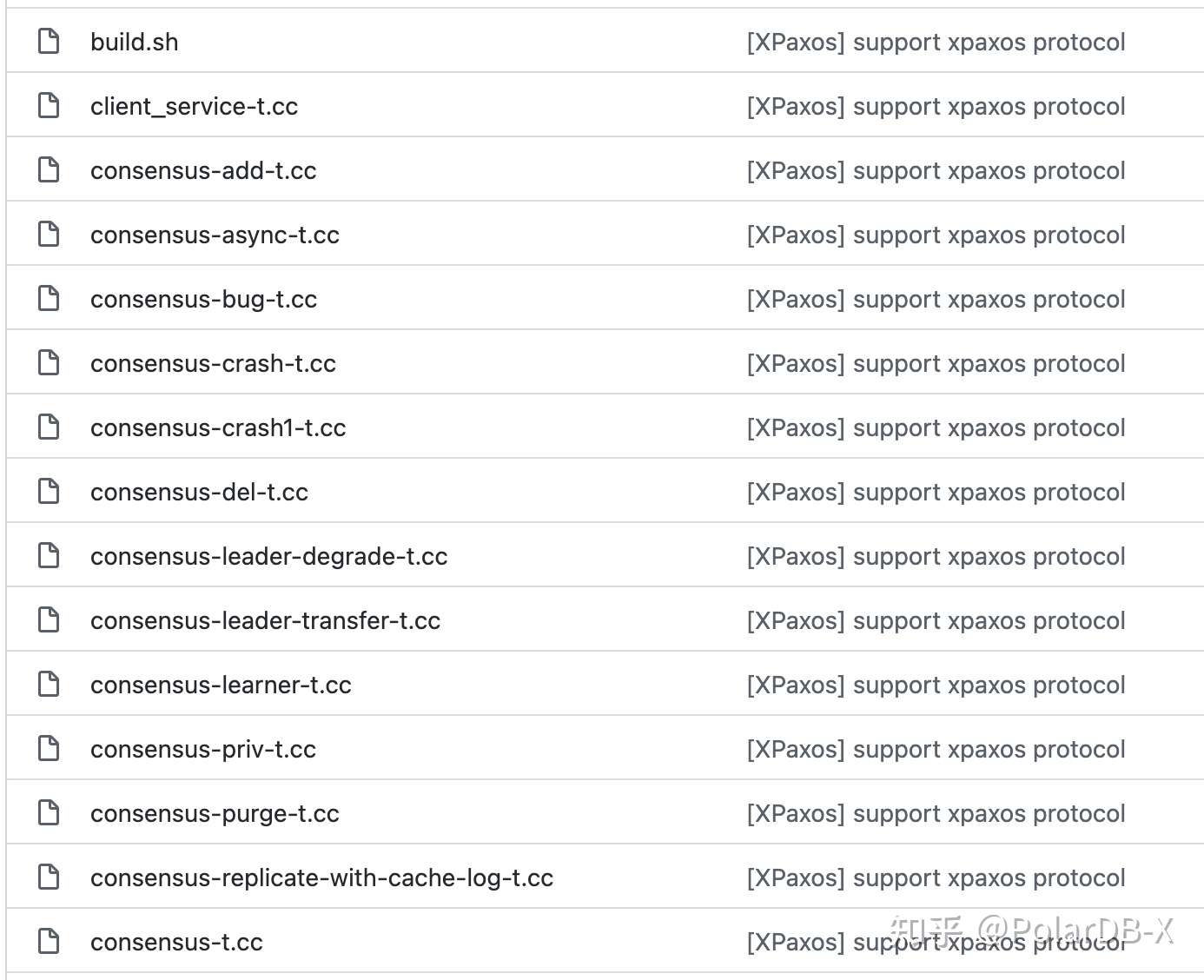Viewport: 1204px width, 980px height.
Task: Click commit message for consensus-bug-t.cc row
Action: [936, 300]
